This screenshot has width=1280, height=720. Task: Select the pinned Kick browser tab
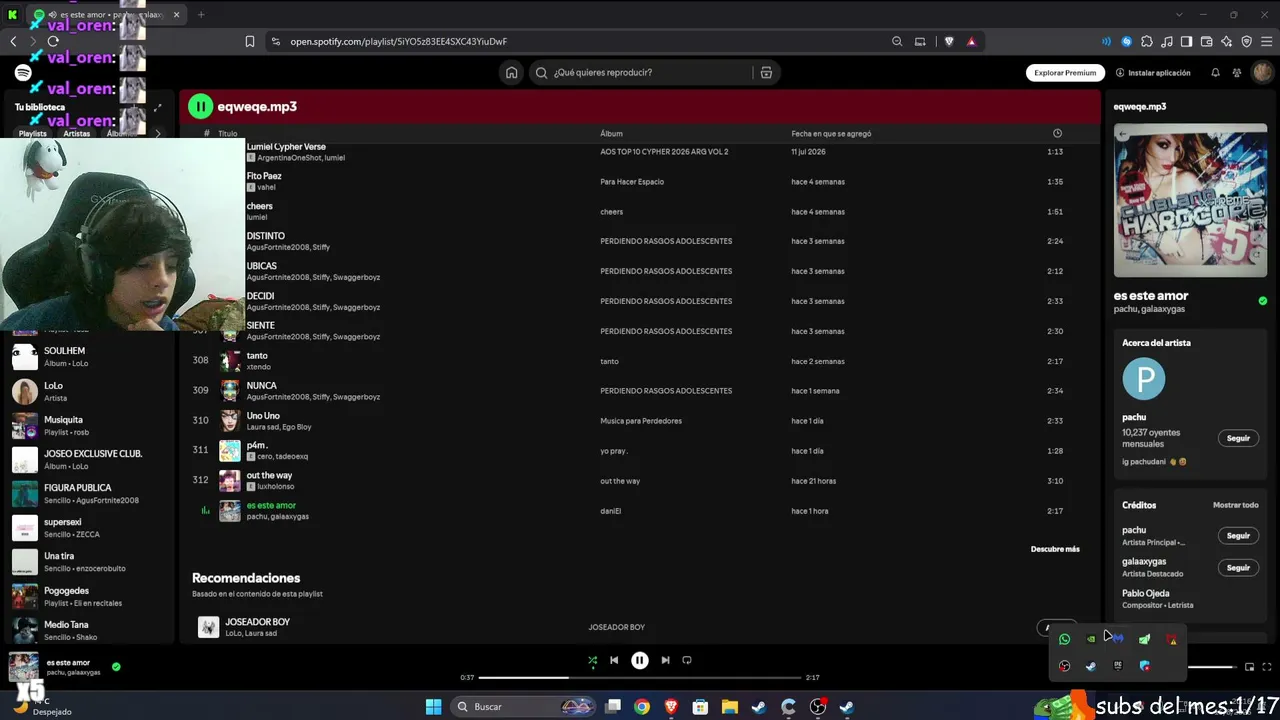[14, 15]
